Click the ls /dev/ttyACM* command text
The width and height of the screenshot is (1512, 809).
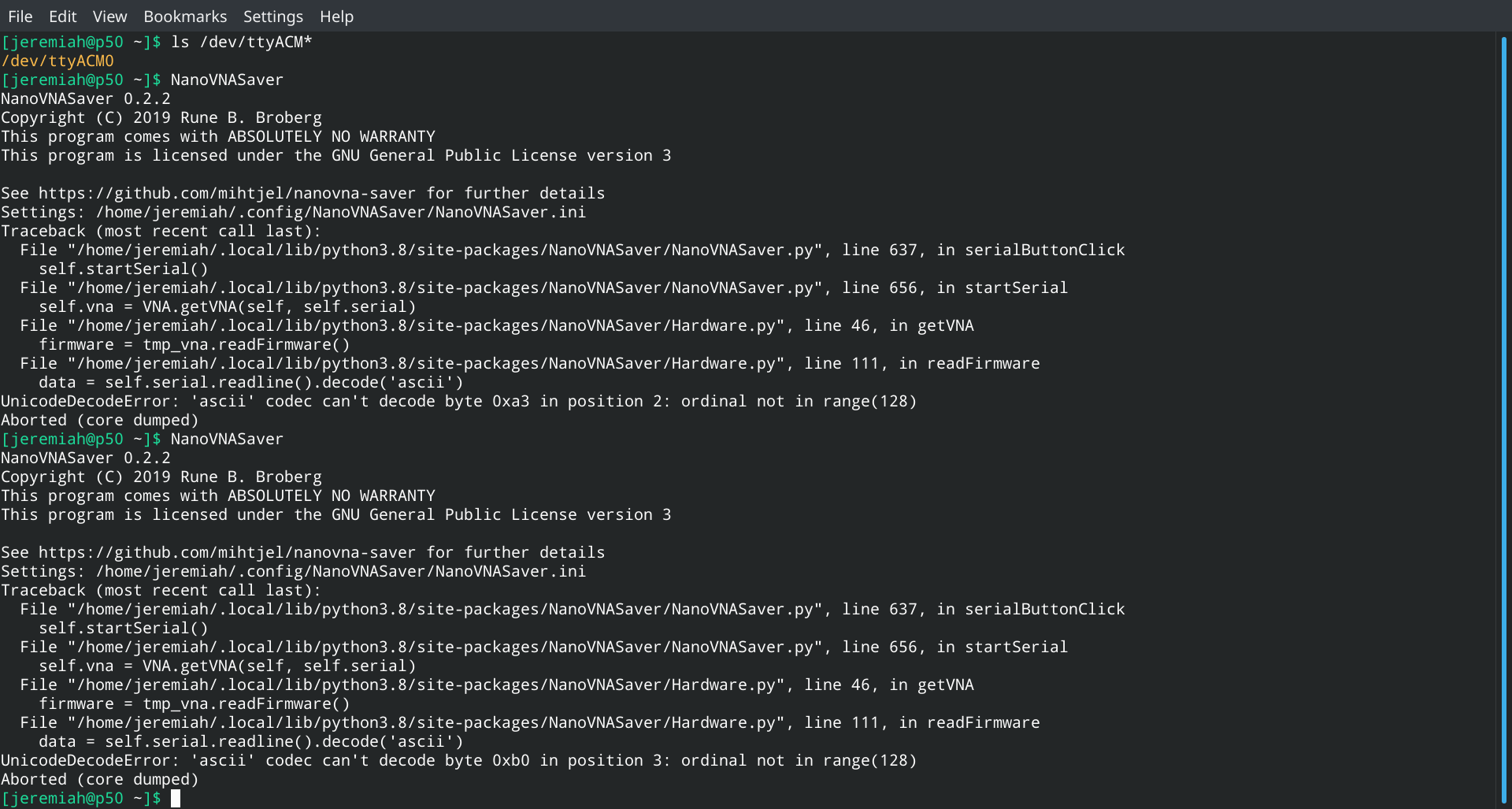[x=240, y=42]
